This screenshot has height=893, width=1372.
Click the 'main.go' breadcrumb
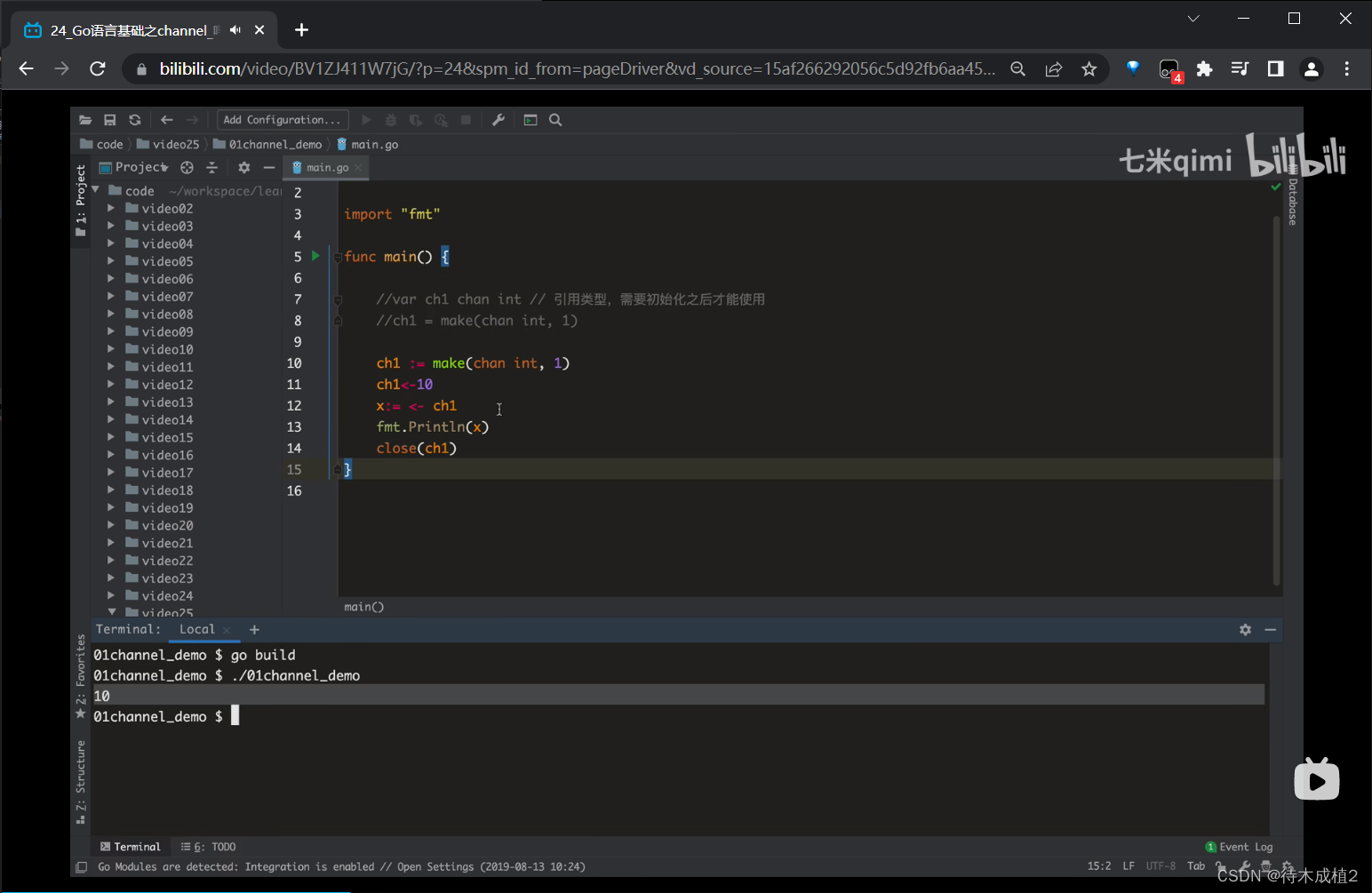pos(368,144)
